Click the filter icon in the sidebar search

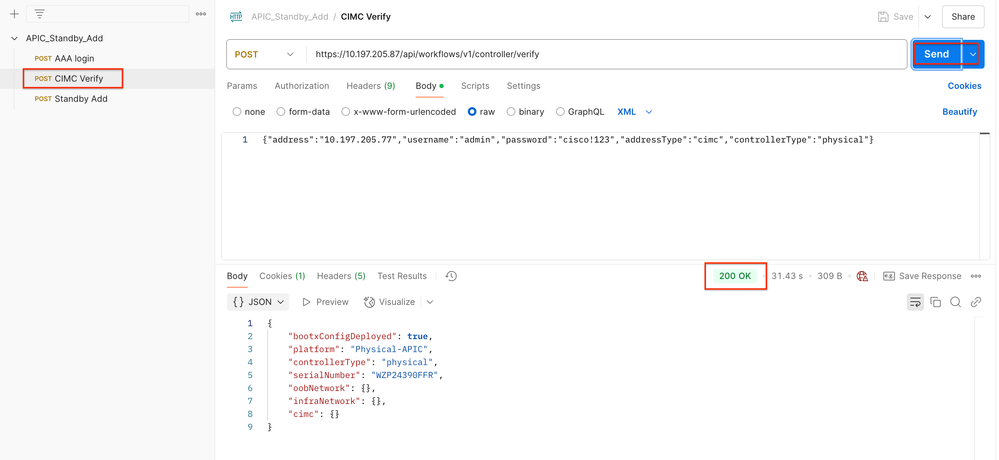click(x=40, y=14)
